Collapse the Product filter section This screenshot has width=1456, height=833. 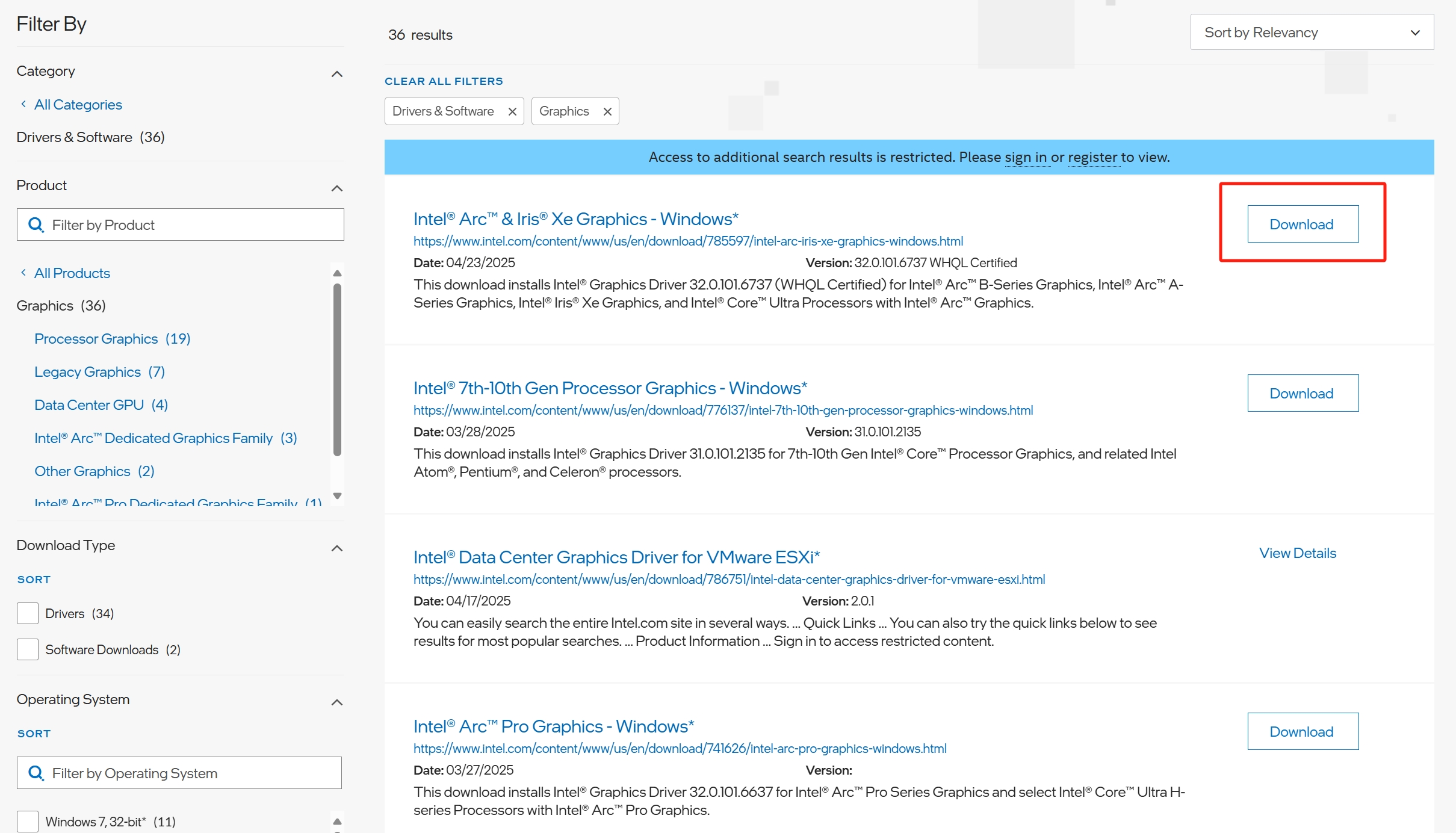click(x=337, y=188)
